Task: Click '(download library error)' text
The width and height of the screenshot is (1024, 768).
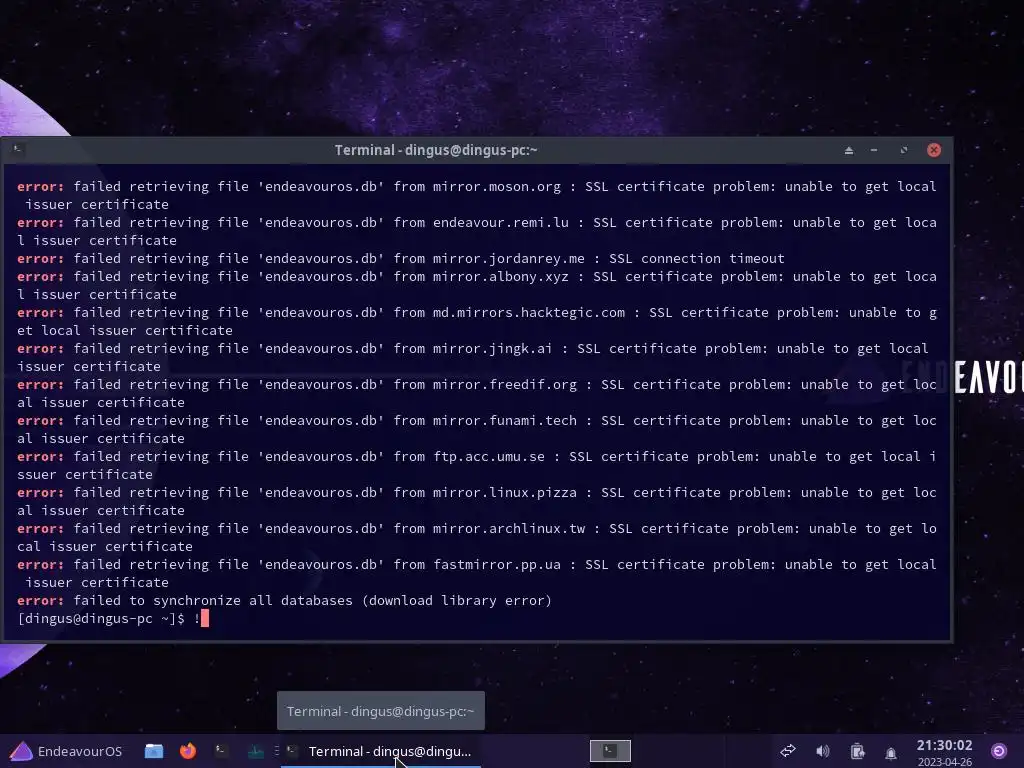Action: pyautogui.click(x=456, y=600)
